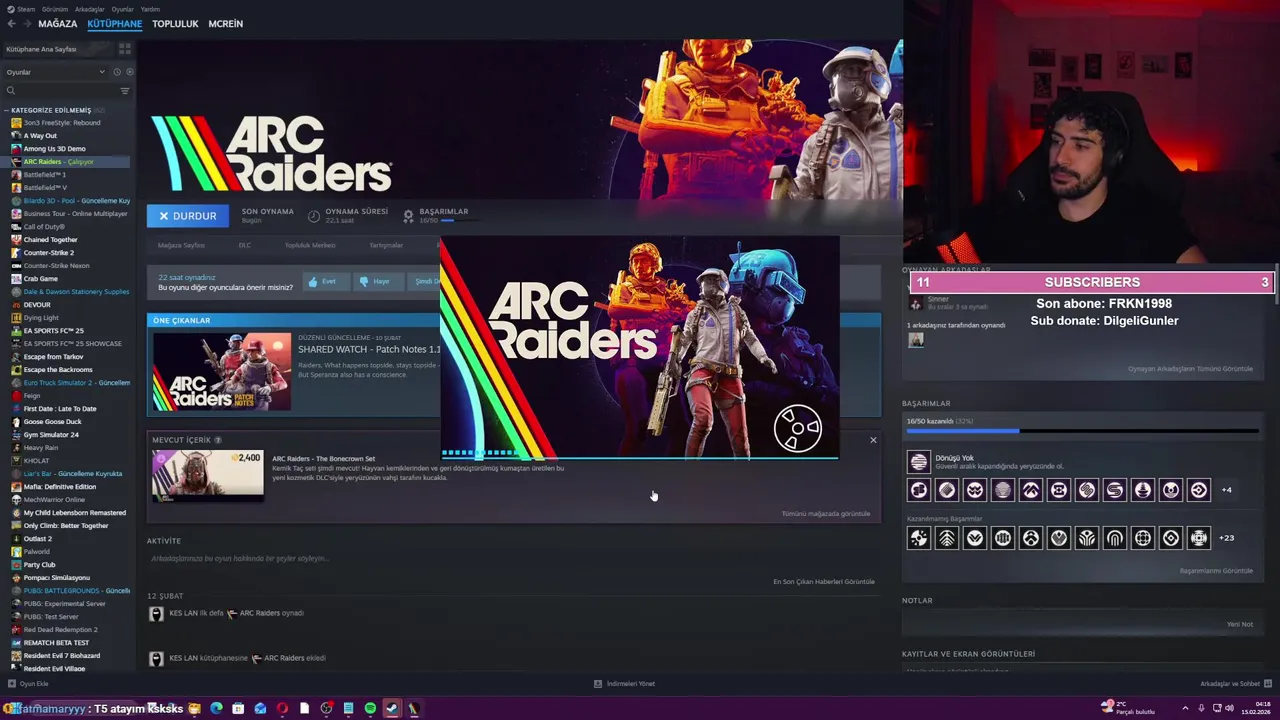Click Başarımlarımı Görüntüle link

[x=1216, y=571]
